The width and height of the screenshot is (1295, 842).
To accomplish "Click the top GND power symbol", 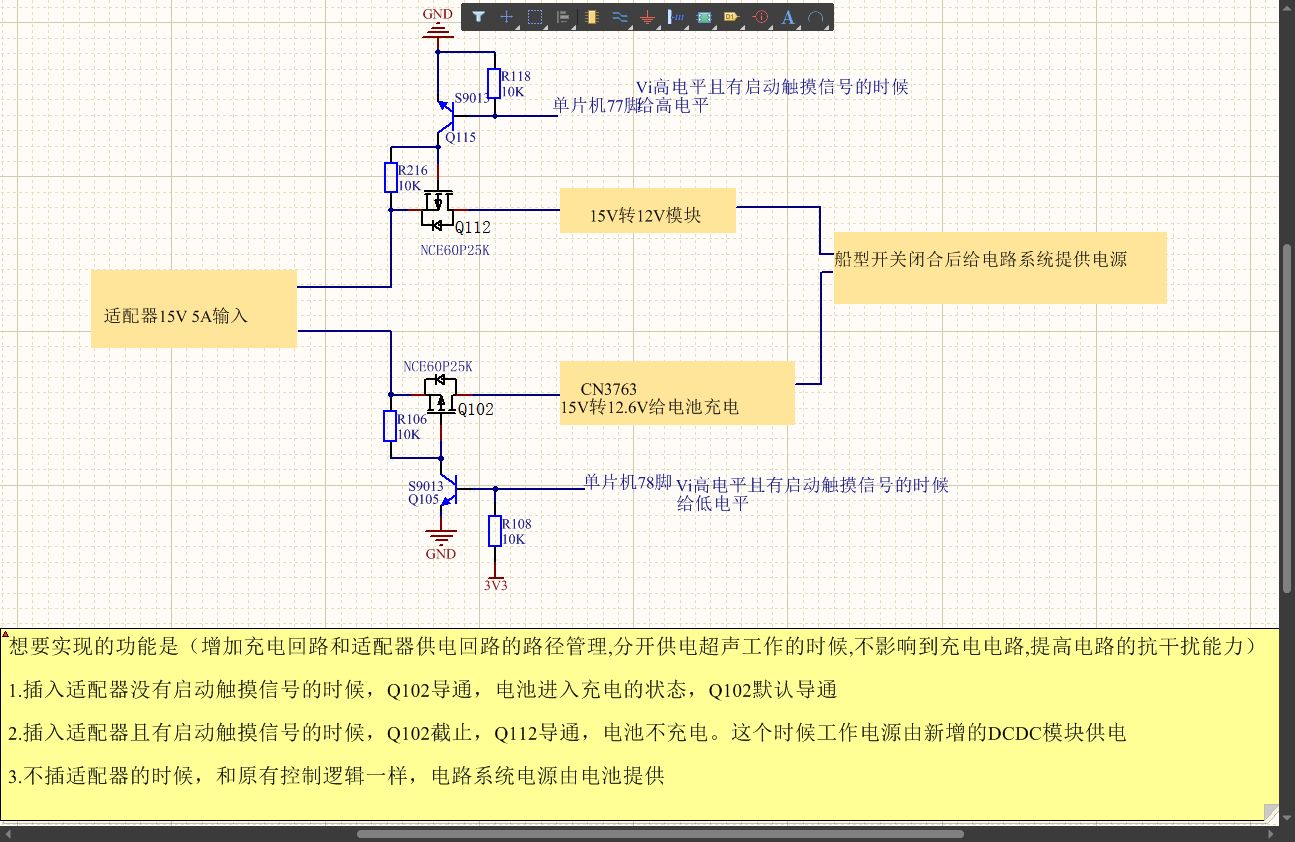I will pyautogui.click(x=438, y=22).
